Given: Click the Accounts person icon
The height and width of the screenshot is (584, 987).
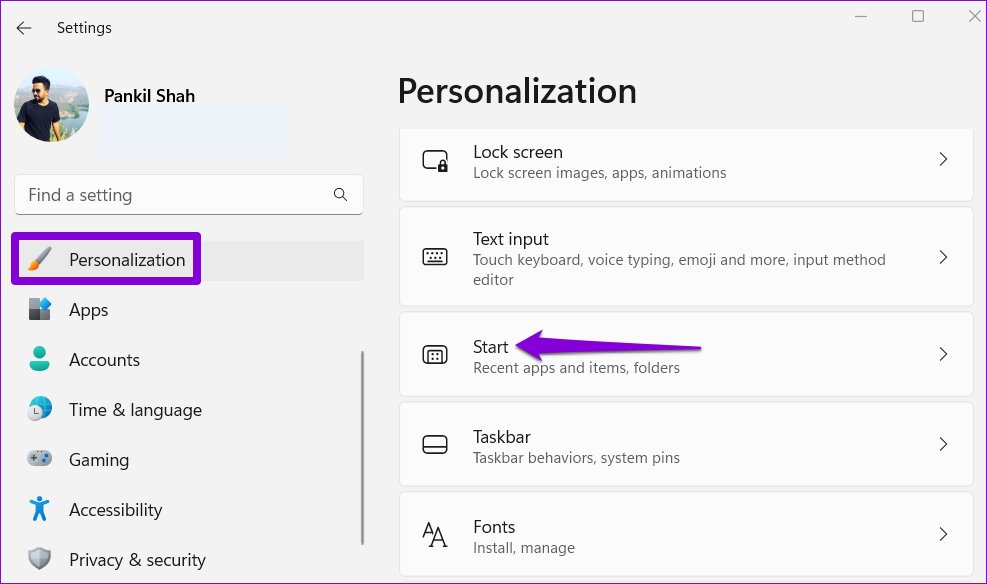Looking at the screenshot, I should (x=40, y=359).
